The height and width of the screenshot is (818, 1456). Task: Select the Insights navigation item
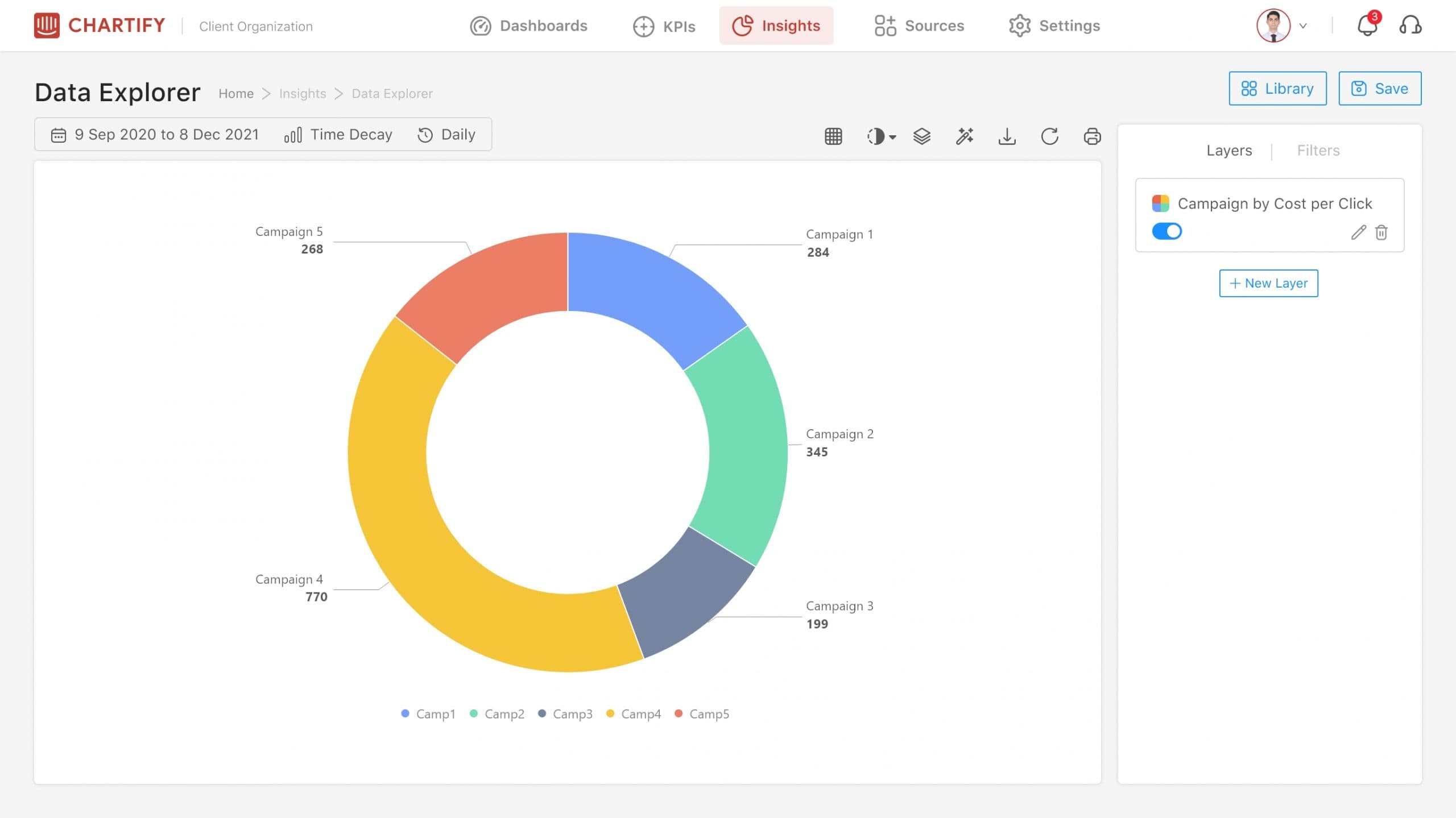pos(776,26)
